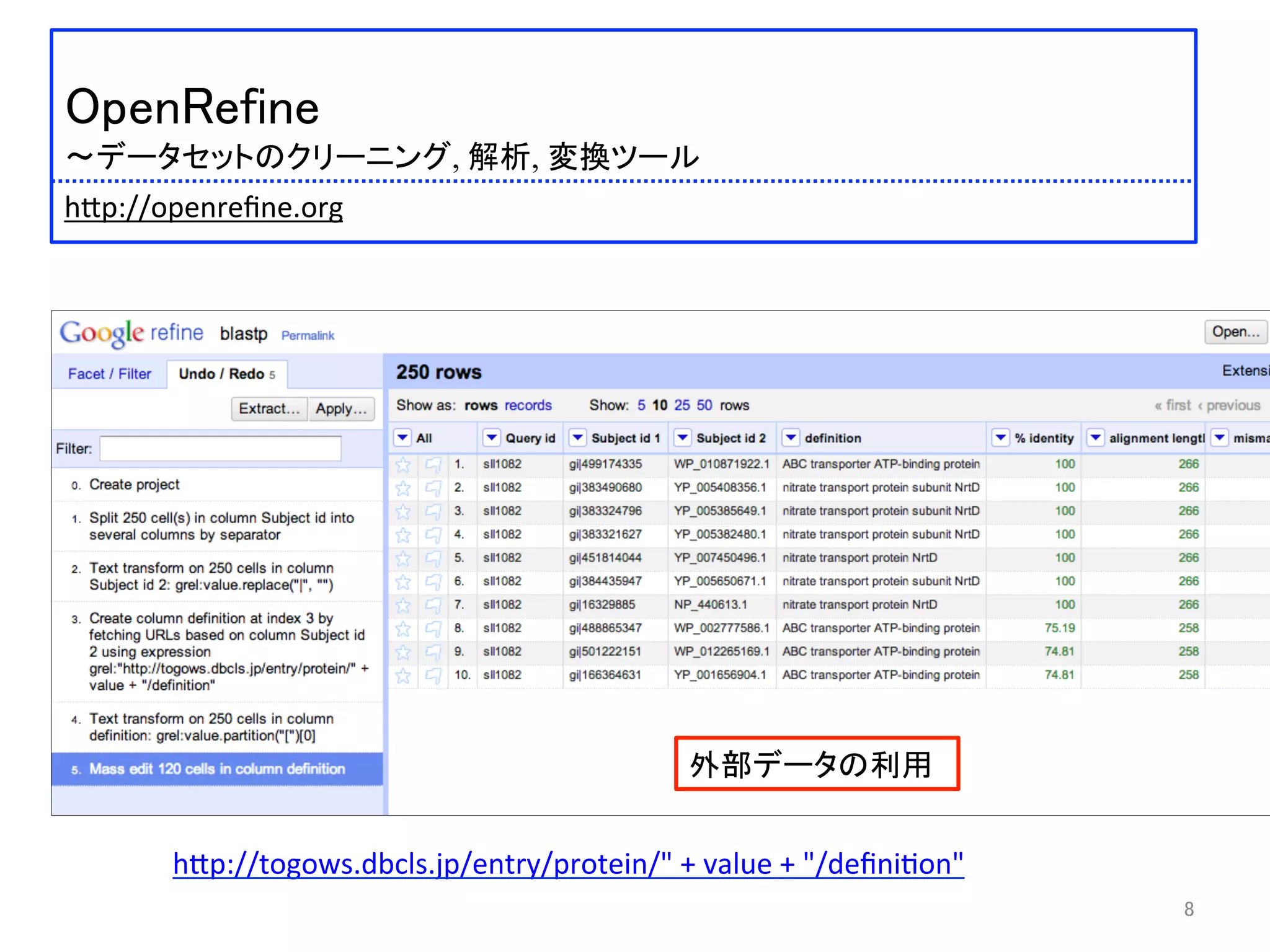The height and width of the screenshot is (952, 1270).
Task: Star row 4 with gi|383321627
Action: (x=403, y=534)
